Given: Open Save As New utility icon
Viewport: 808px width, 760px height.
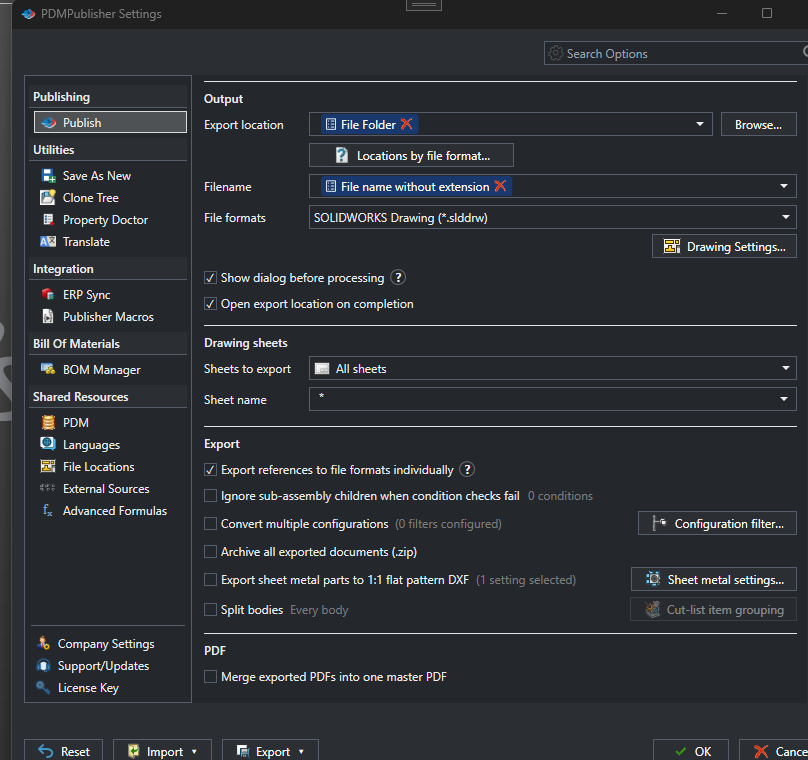Looking at the screenshot, I should pos(48,176).
